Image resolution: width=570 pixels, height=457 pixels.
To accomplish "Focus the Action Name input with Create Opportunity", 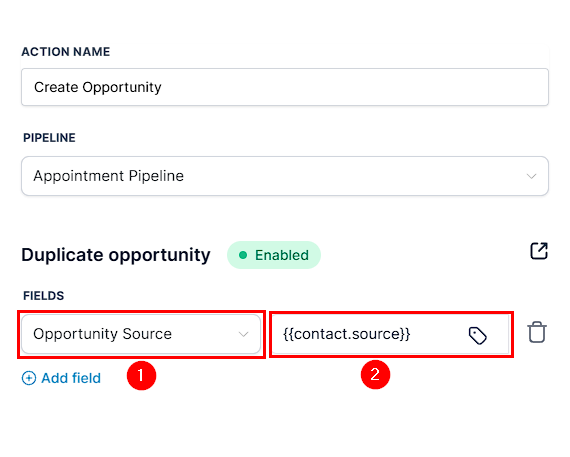I will (285, 87).
